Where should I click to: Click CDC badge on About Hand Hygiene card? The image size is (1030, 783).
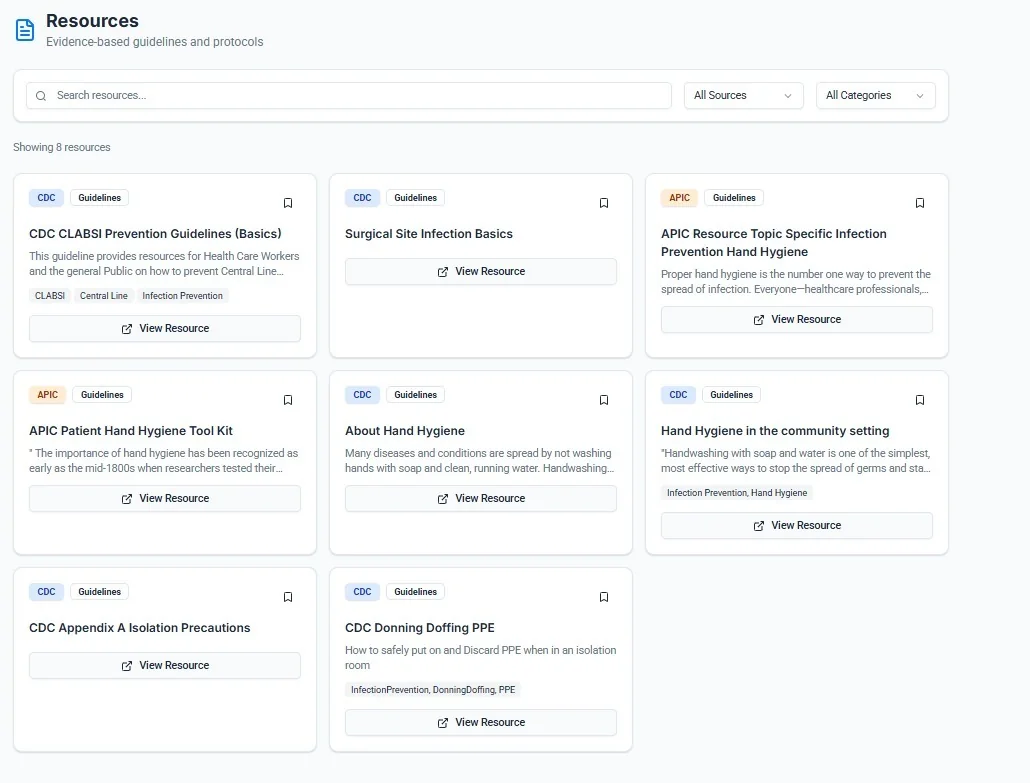363,395
